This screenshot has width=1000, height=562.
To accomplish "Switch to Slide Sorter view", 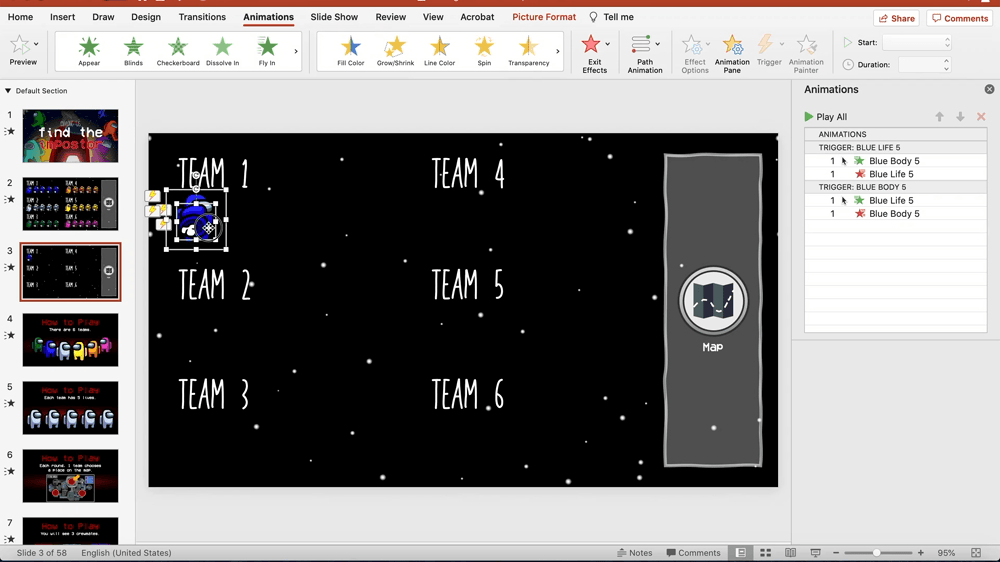I will pyautogui.click(x=765, y=553).
